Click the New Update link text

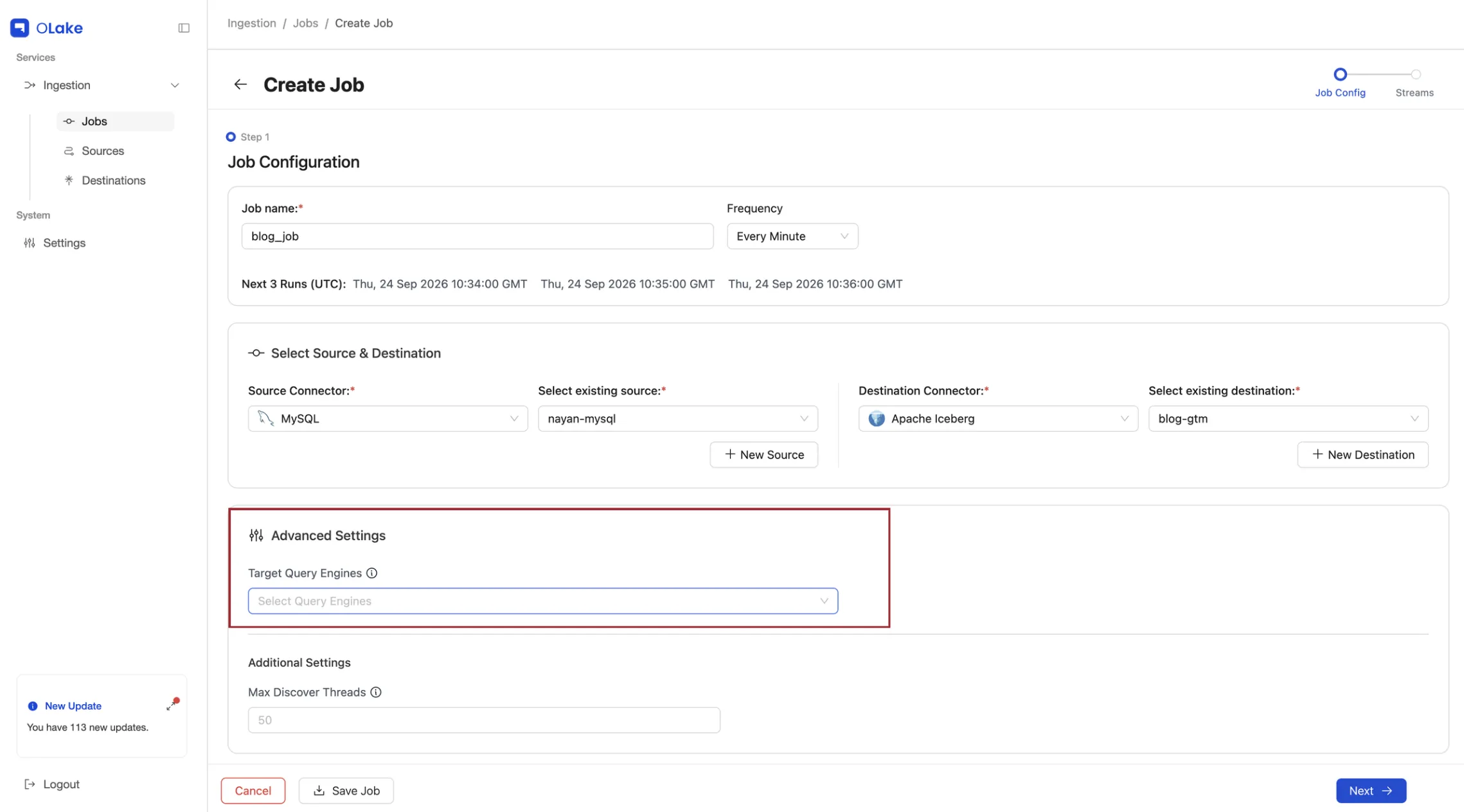73,706
